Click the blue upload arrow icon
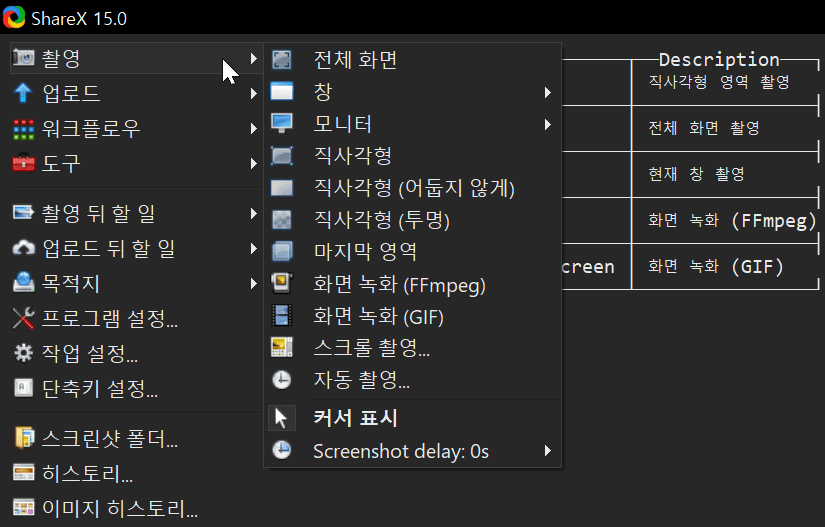This screenshot has width=825, height=527. click(x=23, y=93)
